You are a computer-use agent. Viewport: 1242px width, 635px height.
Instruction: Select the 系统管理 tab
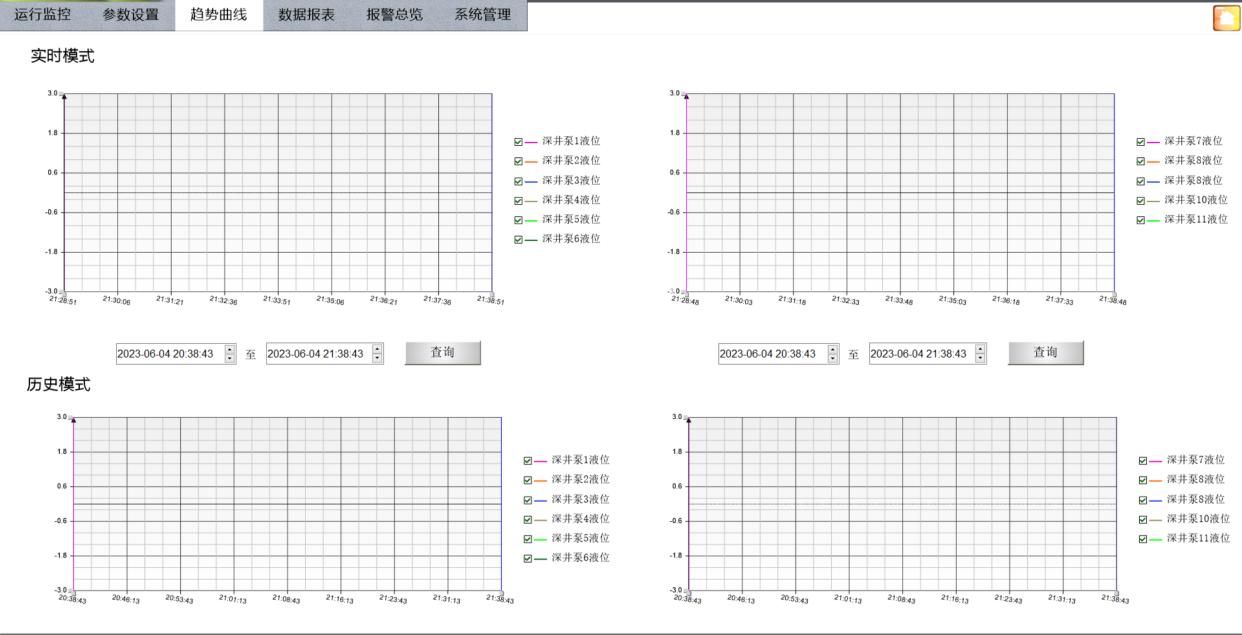coord(482,15)
